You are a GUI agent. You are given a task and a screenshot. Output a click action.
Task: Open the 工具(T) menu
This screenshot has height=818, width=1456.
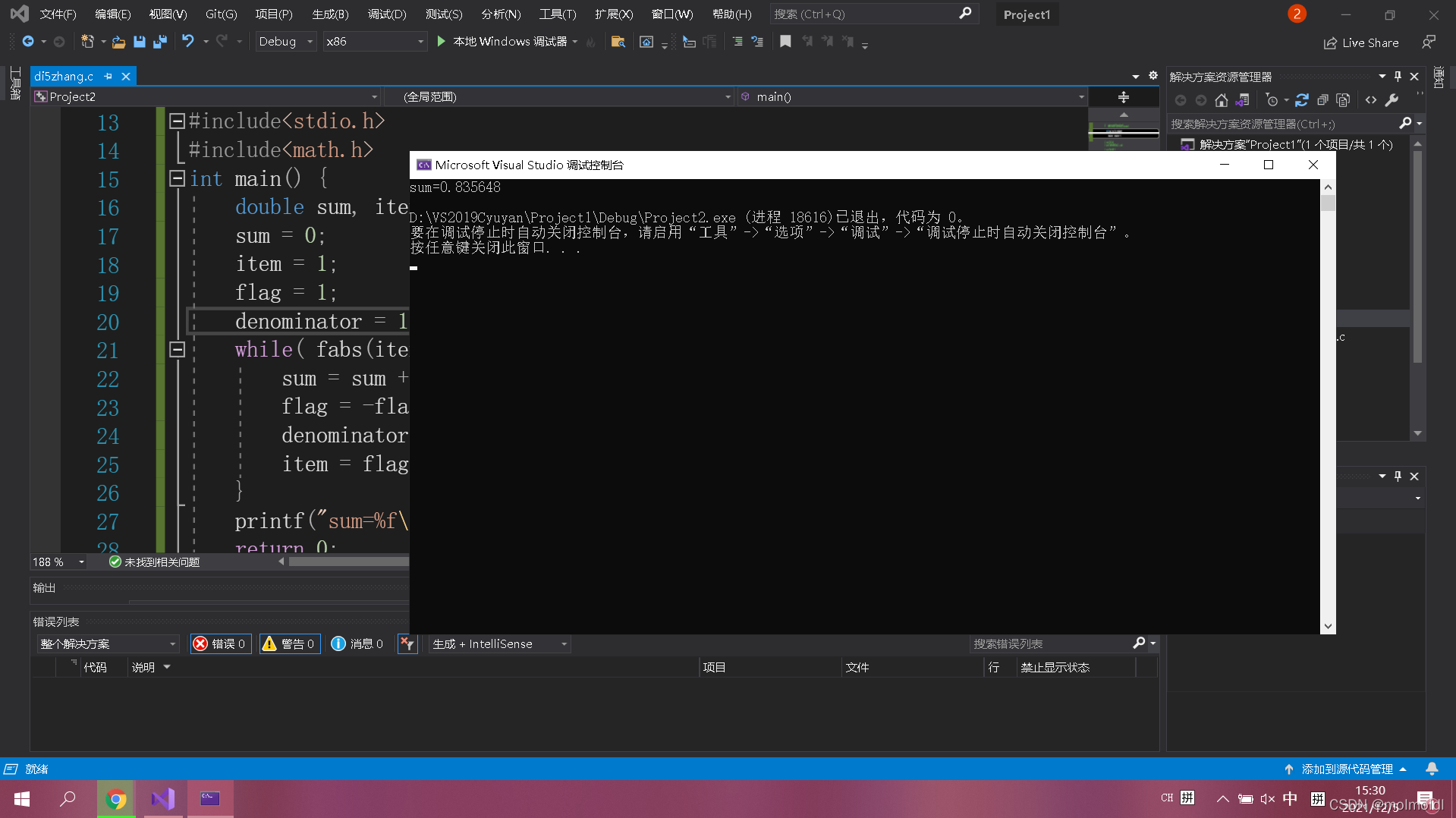pos(558,14)
